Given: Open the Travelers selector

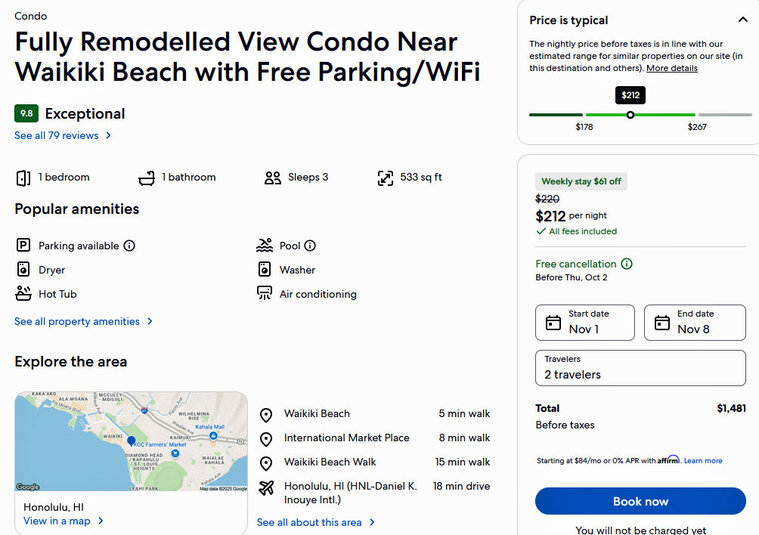Looking at the screenshot, I should (x=640, y=368).
